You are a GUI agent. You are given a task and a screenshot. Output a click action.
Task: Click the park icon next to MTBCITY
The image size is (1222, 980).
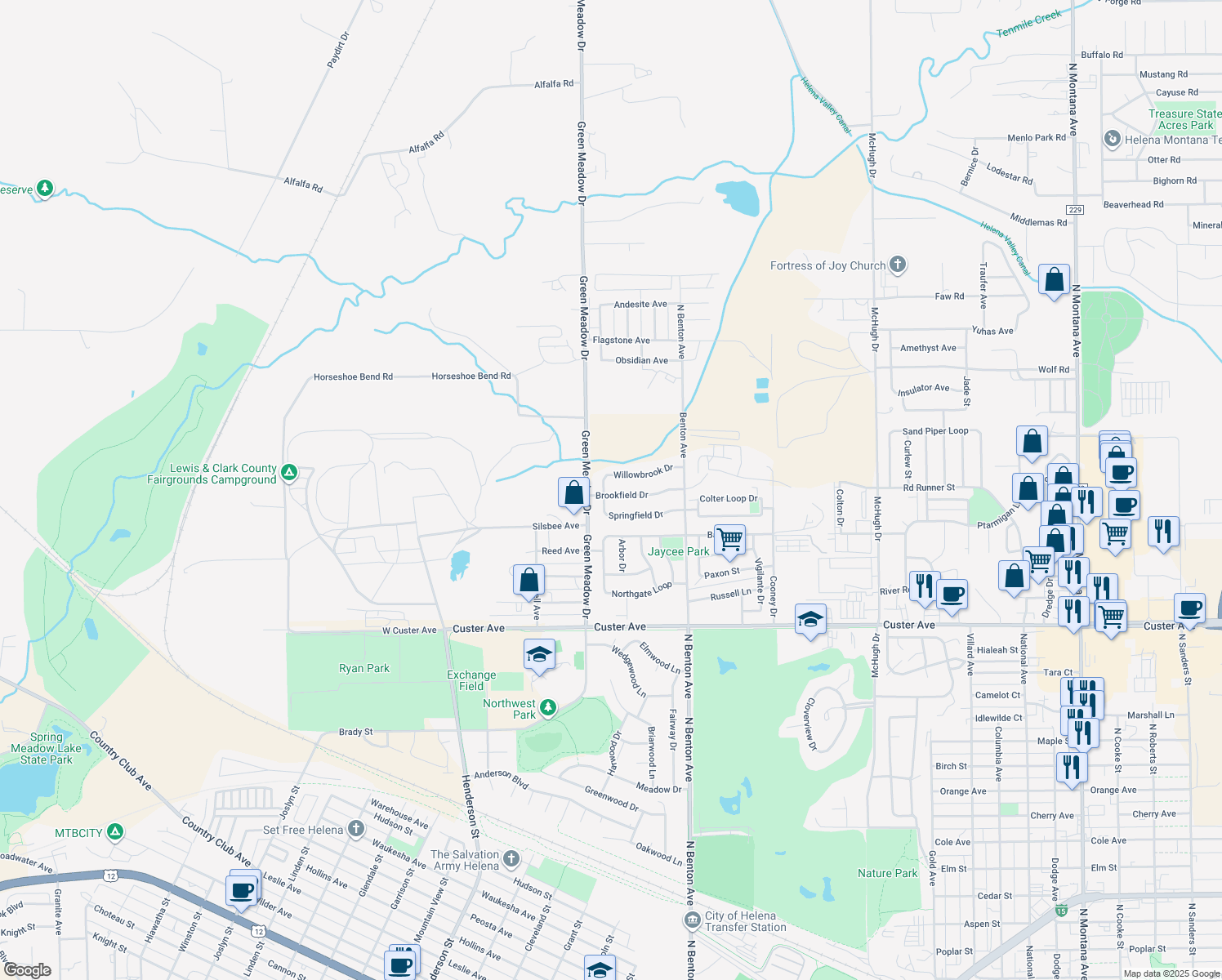(x=114, y=832)
